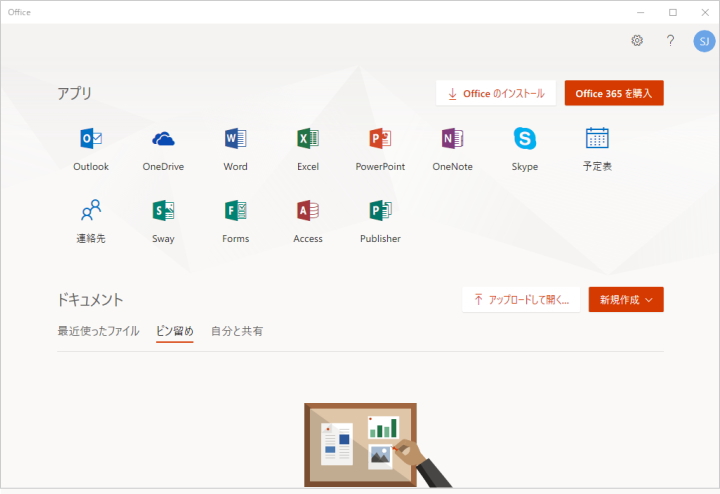Select the ピン留め tab

[x=174, y=331]
